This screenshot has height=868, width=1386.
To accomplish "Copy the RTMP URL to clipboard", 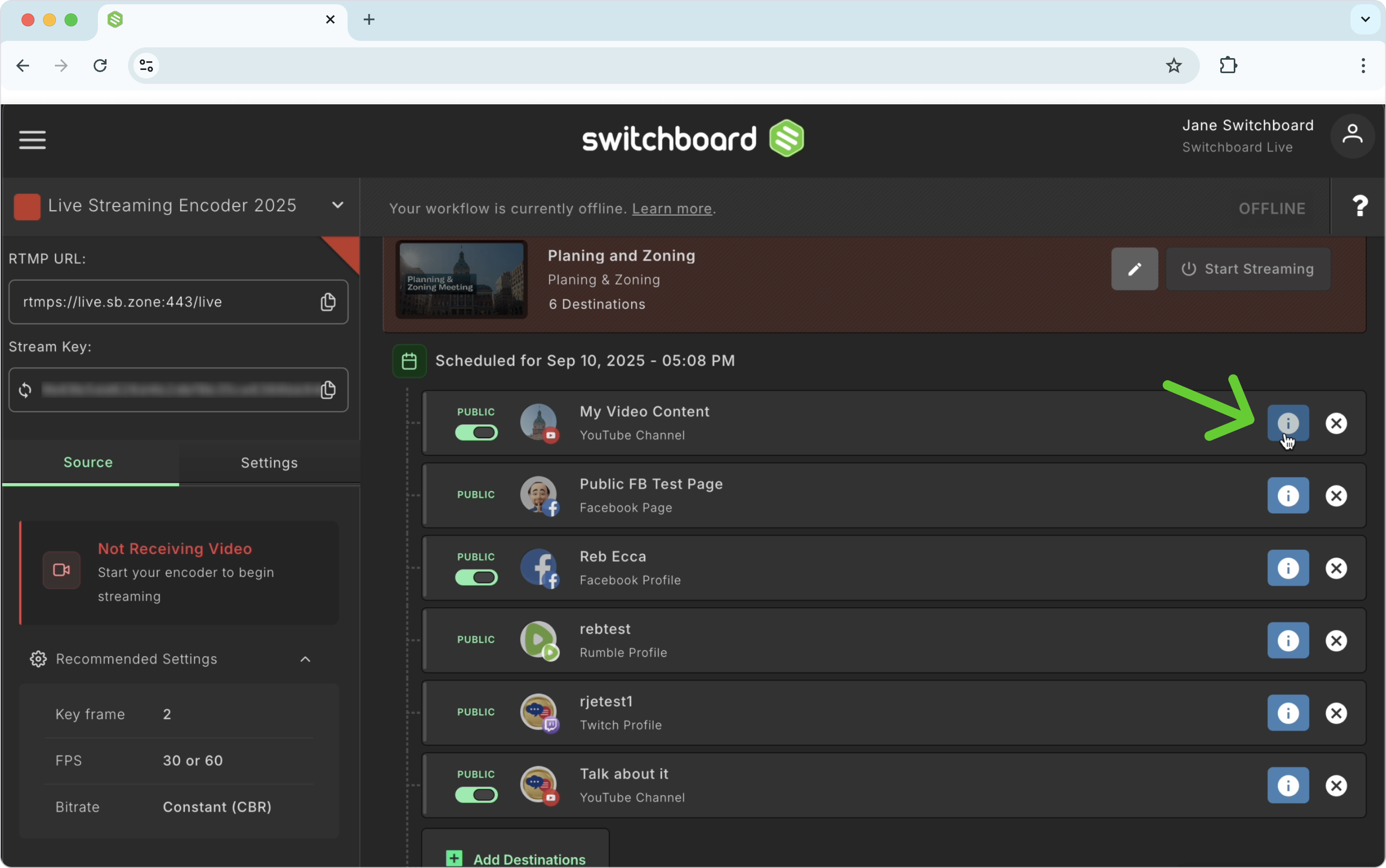I will point(328,302).
